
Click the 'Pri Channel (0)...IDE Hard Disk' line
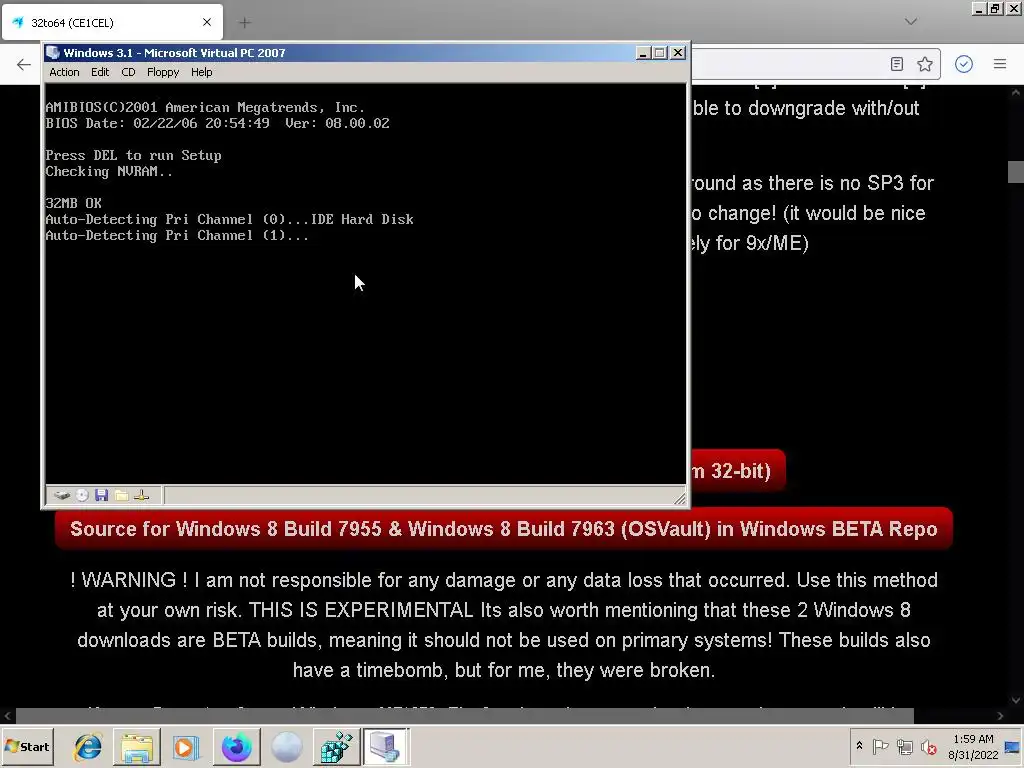click(x=229, y=219)
